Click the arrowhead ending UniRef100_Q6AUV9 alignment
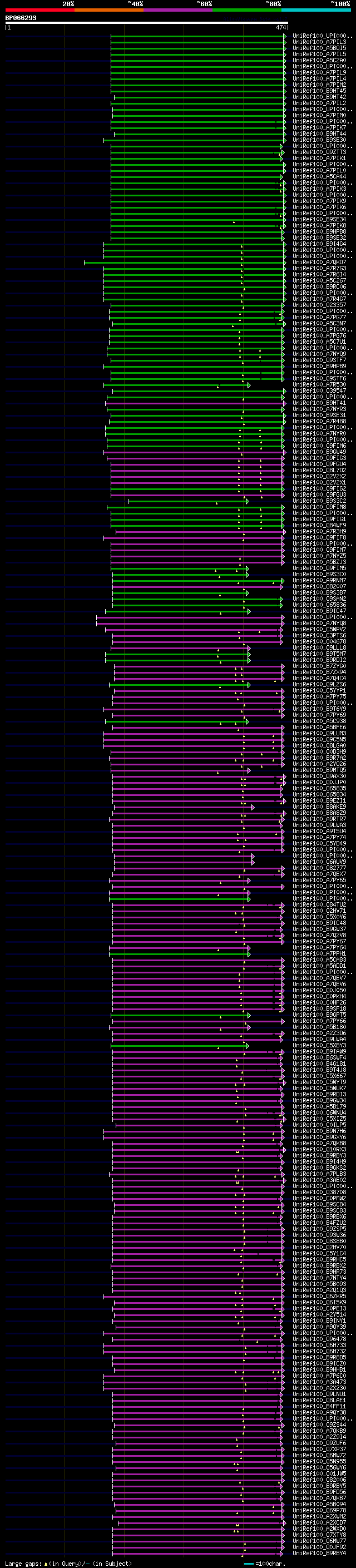 pyautogui.click(x=253, y=862)
